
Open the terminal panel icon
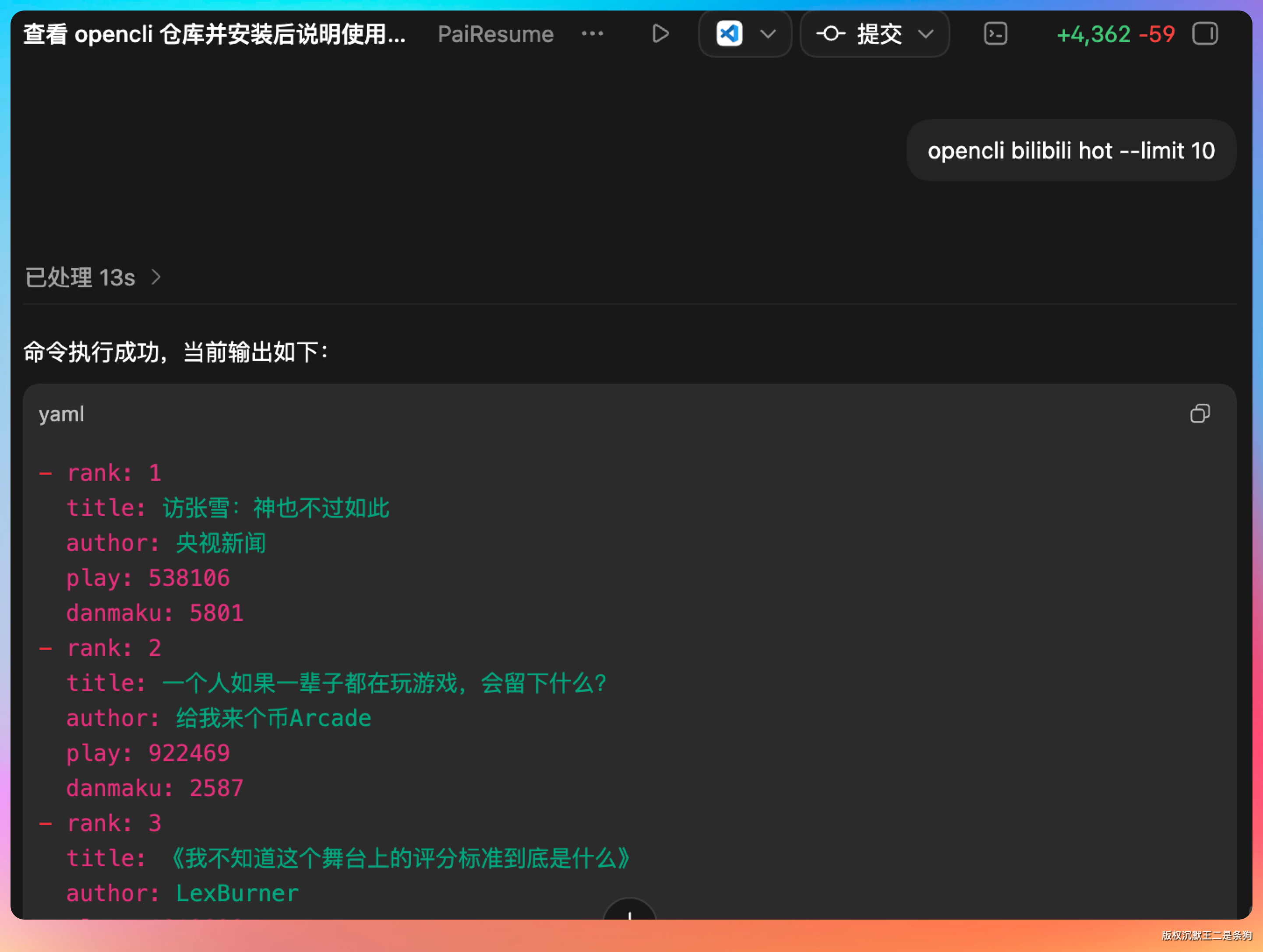pyautogui.click(x=995, y=34)
